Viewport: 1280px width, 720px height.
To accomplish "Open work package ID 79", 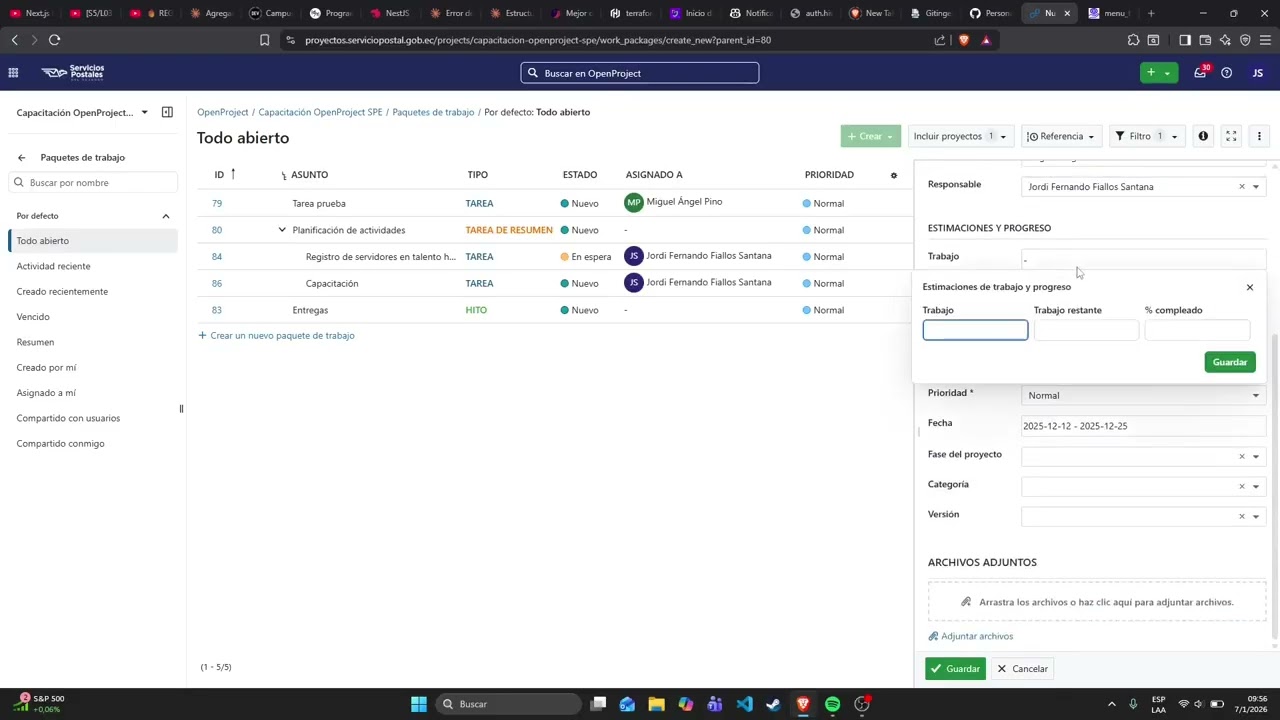I will click(217, 203).
